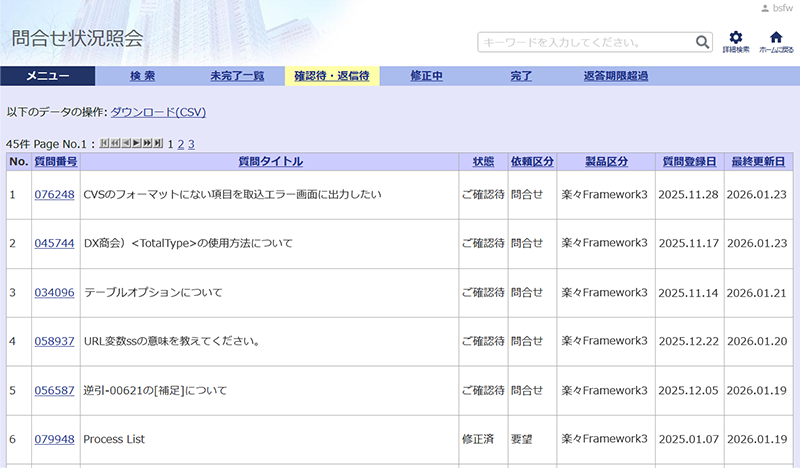Sort table by 質問番号 column header
Viewport: 800px width, 468px height.
[x=55, y=161]
